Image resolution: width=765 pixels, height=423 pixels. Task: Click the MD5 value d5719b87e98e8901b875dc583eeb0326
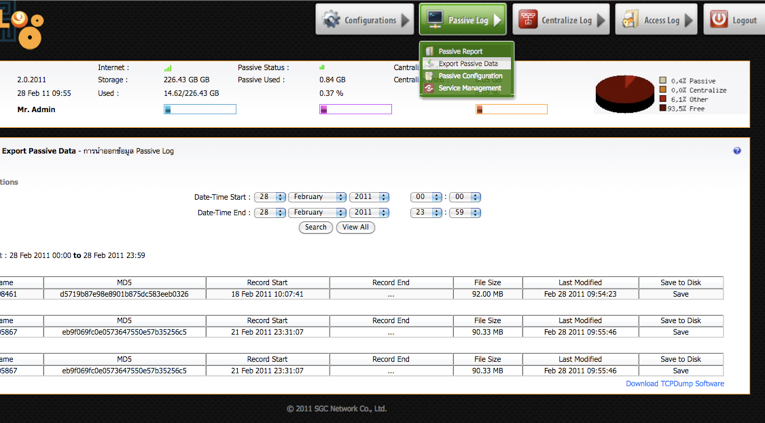click(x=124, y=294)
